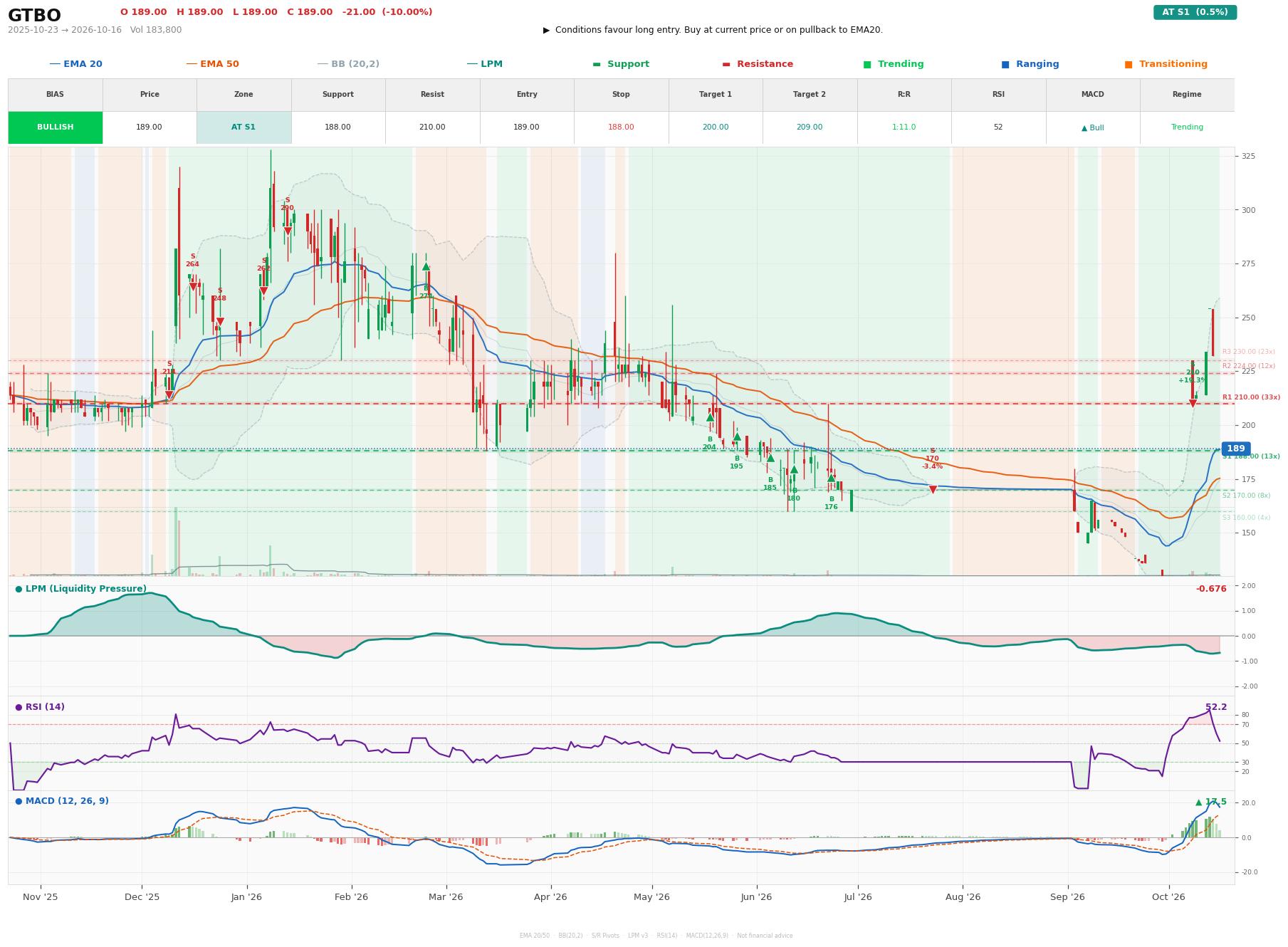1288x947 pixels.
Task: Click the GTBO ticker symbol
Action: click(34, 16)
